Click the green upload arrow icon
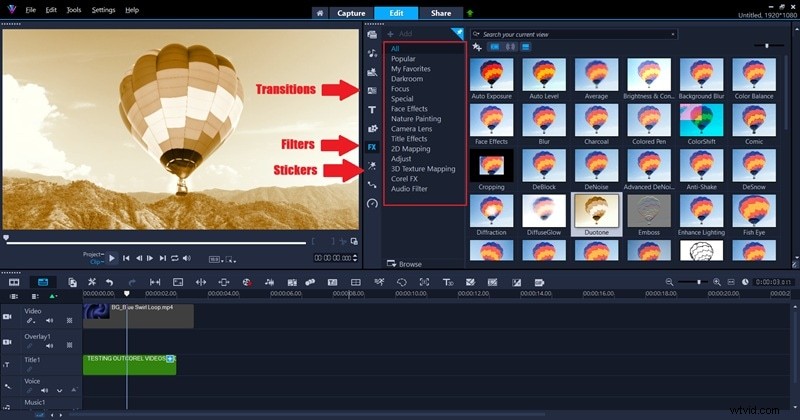Viewport: 800px width, 420px height. tap(470, 13)
